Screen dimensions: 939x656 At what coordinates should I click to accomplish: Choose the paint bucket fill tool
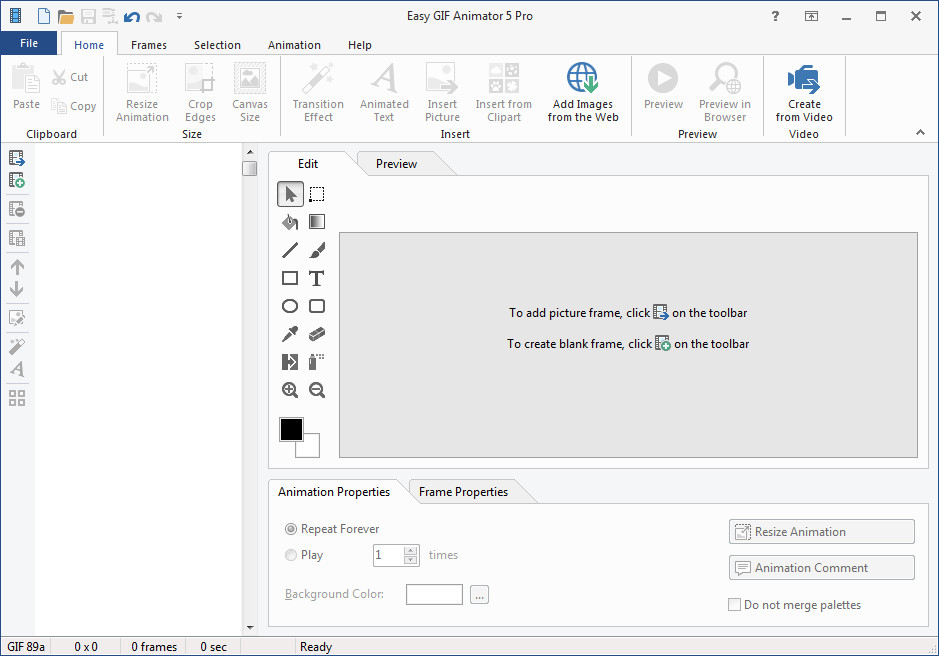(x=290, y=222)
